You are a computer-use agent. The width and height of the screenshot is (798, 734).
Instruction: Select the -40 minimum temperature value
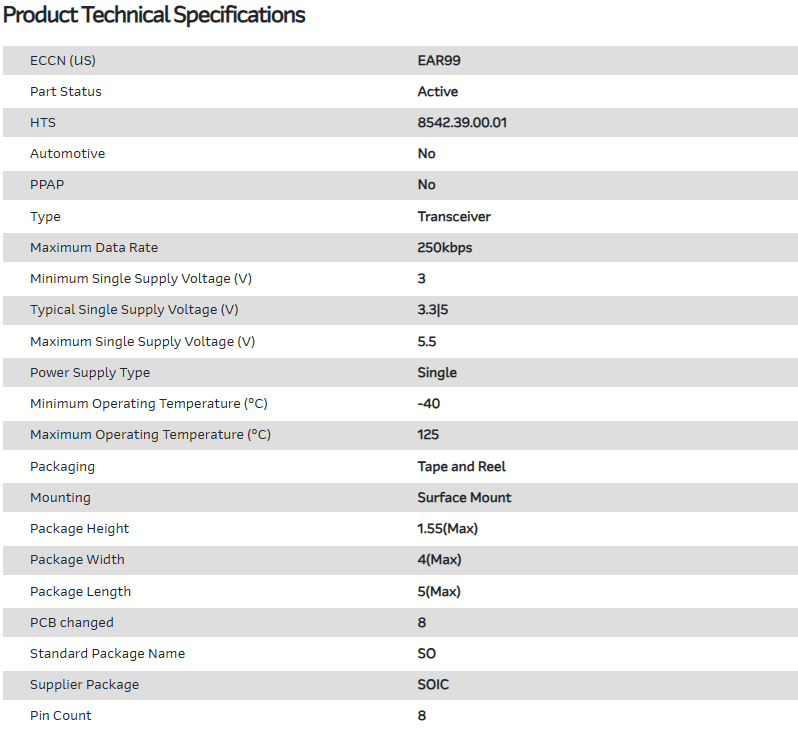point(429,403)
